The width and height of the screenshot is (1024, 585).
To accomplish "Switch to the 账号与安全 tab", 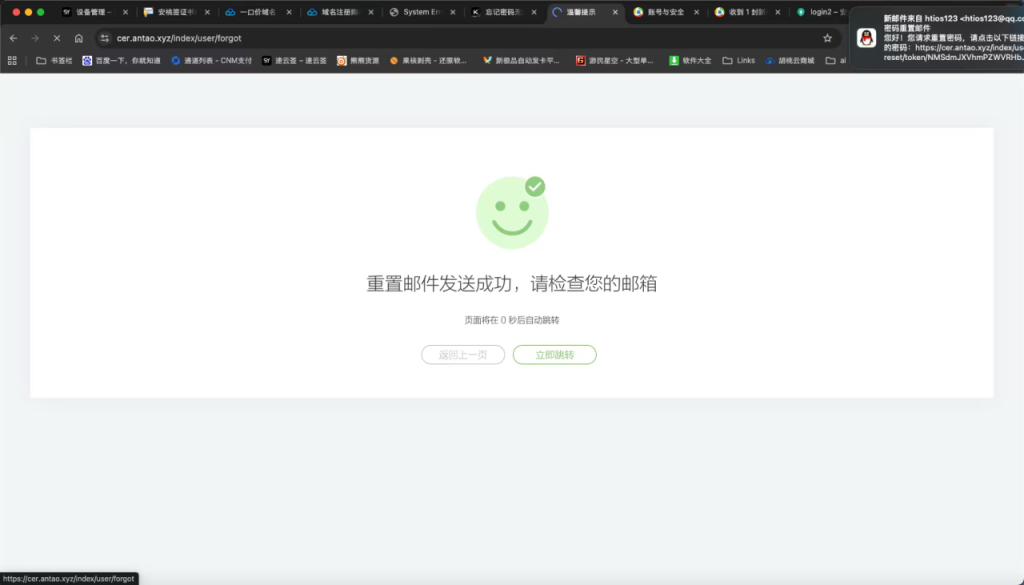I will pos(664,14).
